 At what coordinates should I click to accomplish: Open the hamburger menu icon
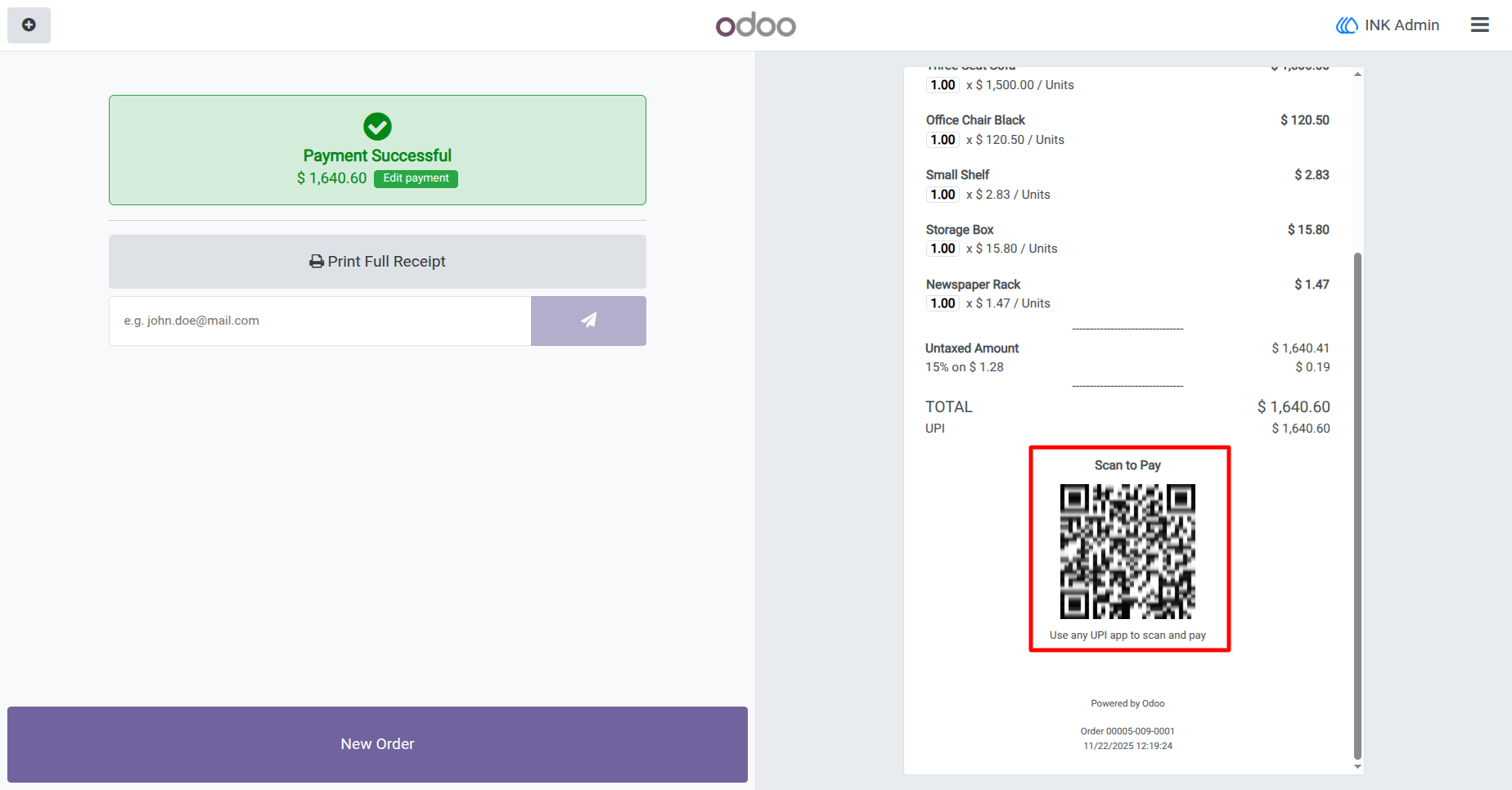[1479, 25]
